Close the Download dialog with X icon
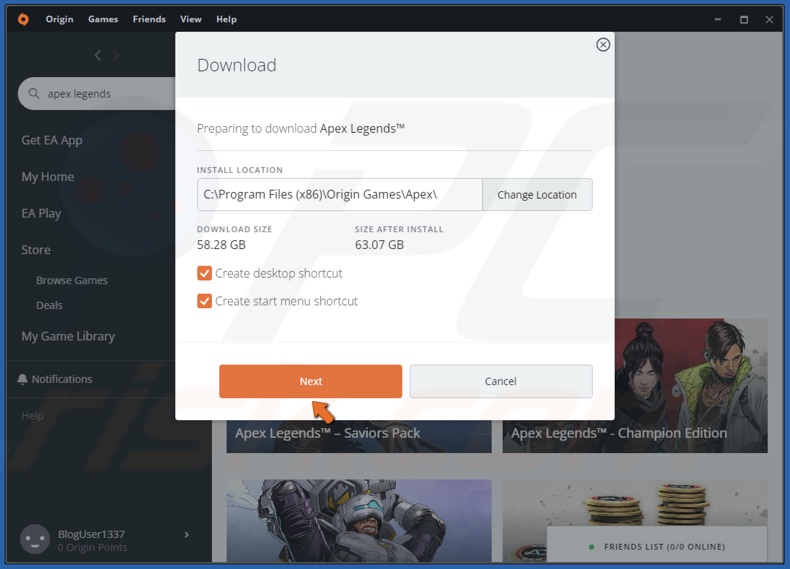 pyautogui.click(x=602, y=45)
